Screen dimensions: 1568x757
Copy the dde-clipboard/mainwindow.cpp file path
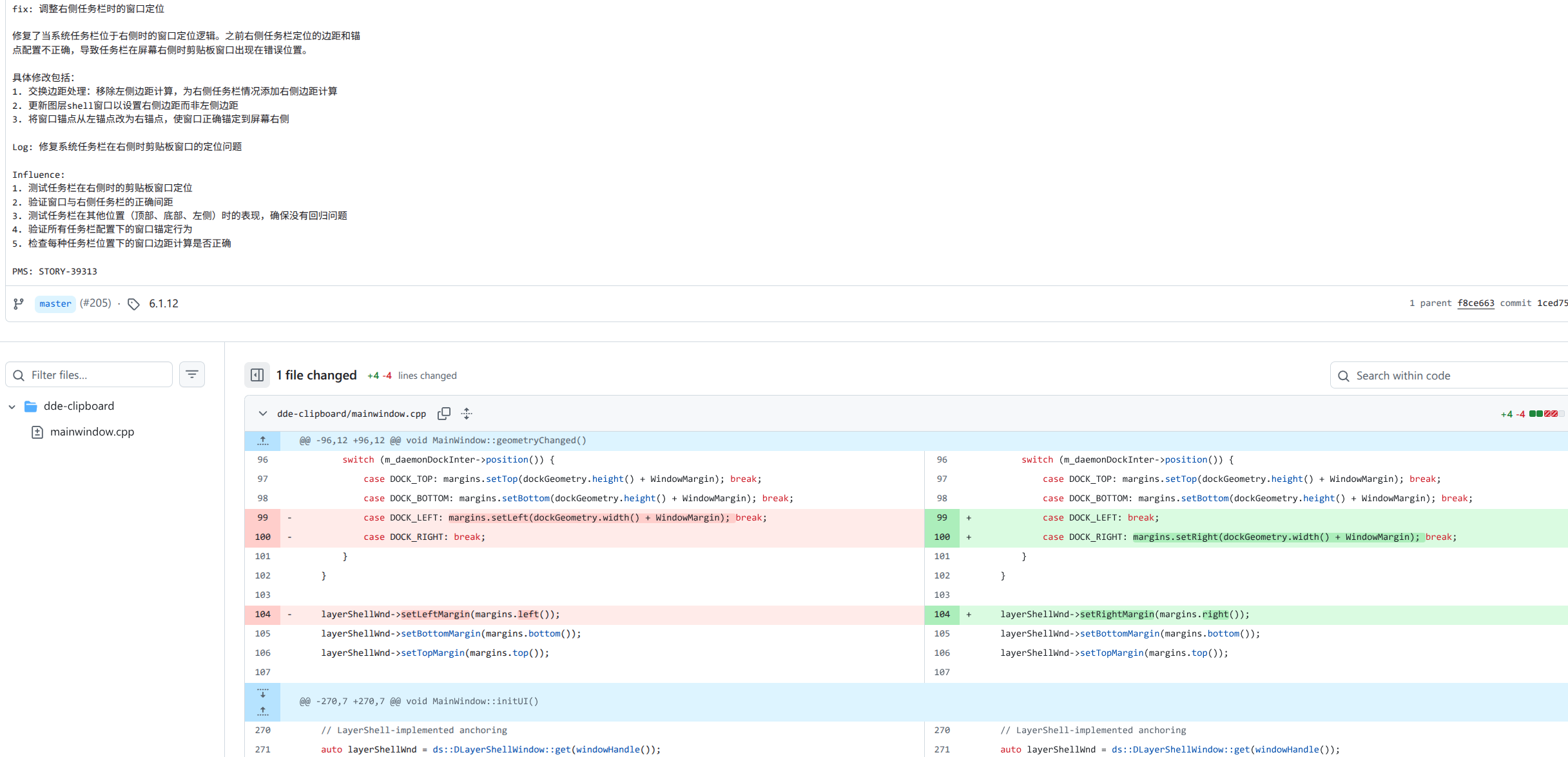[444, 414]
